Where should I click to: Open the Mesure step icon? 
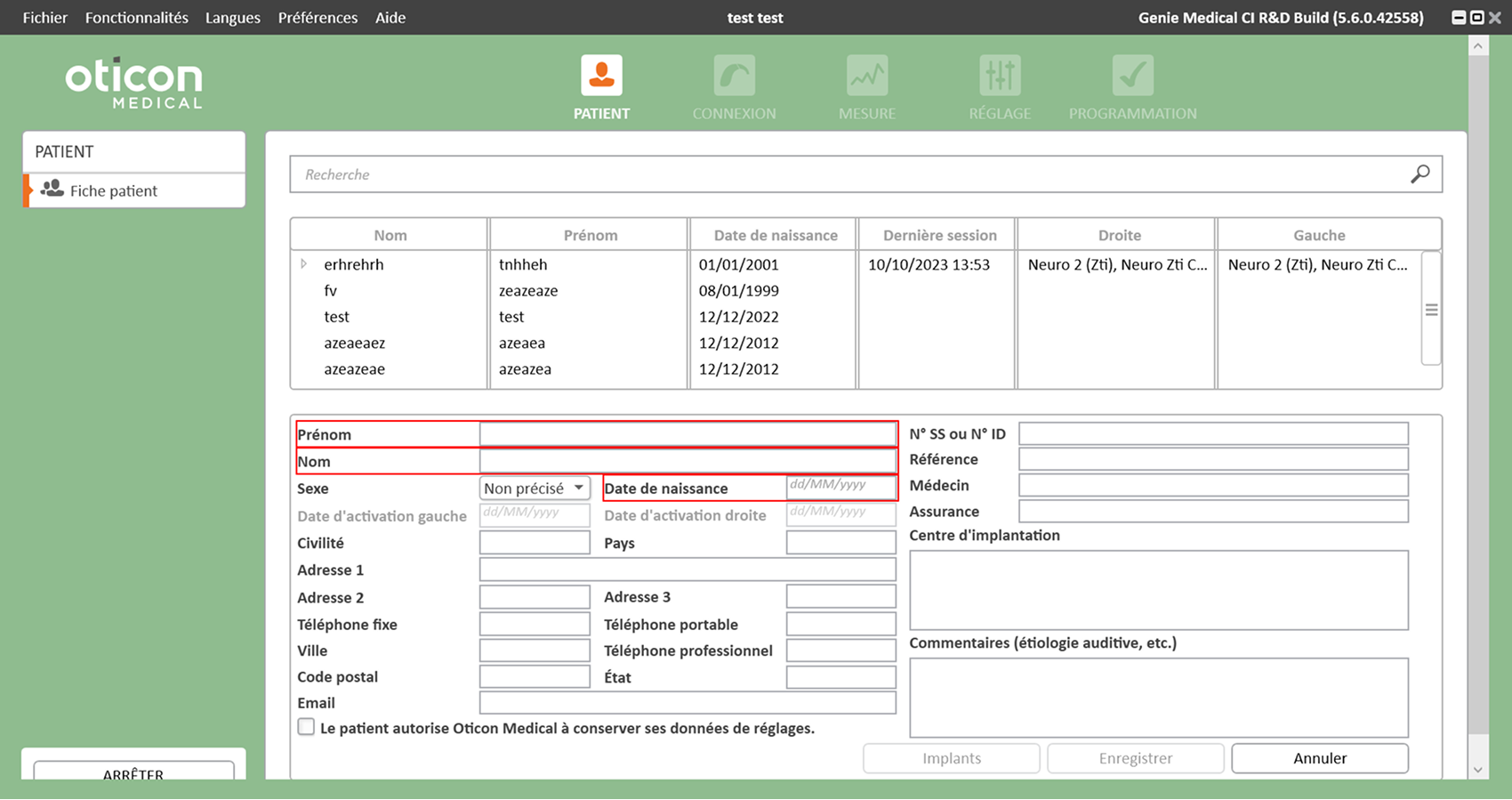pos(867,76)
